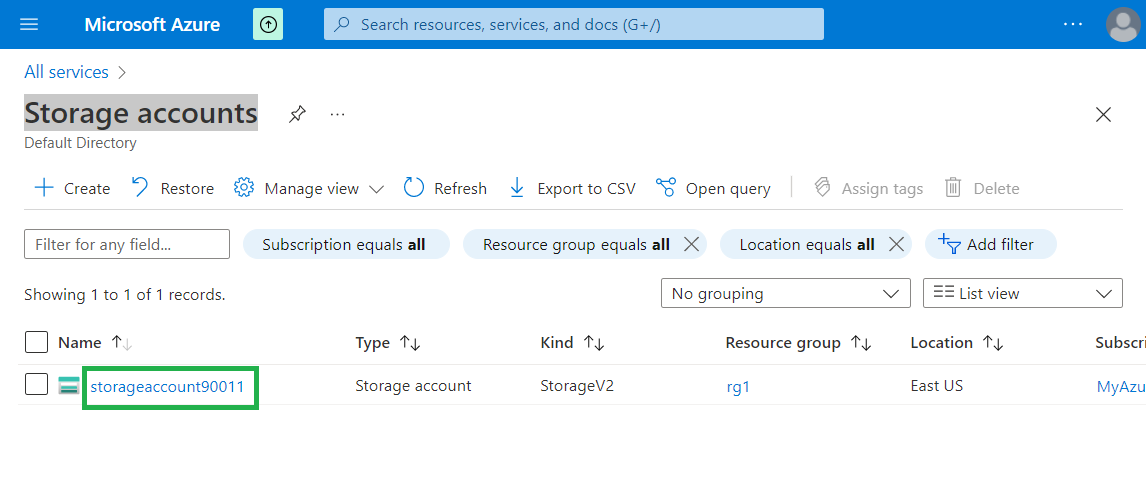Remove the Resource group filter
The image size is (1146, 484).
(x=691, y=245)
